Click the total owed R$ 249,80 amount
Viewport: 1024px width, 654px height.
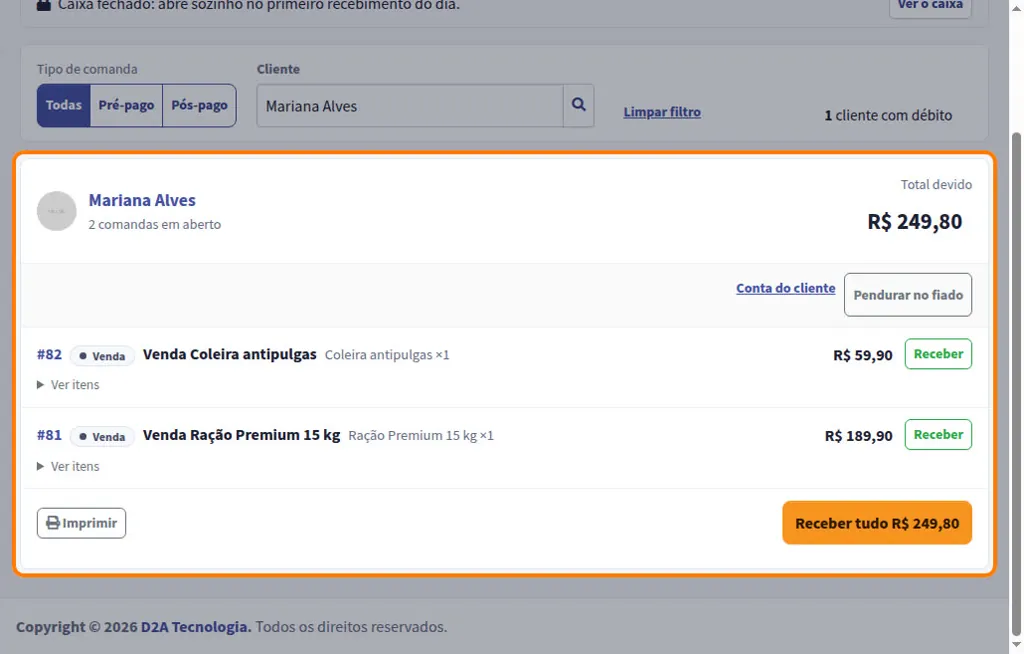click(914, 222)
